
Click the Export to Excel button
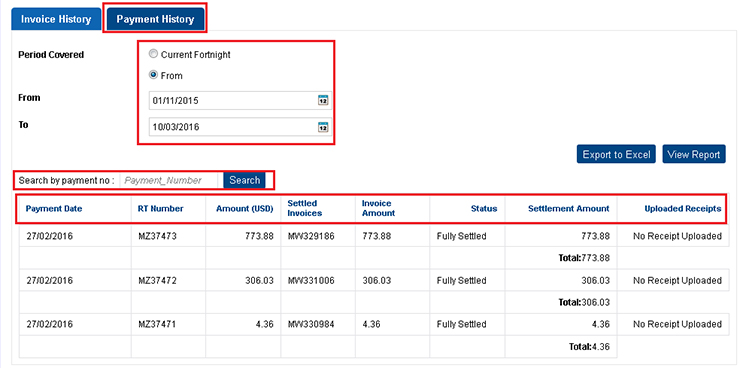point(616,154)
